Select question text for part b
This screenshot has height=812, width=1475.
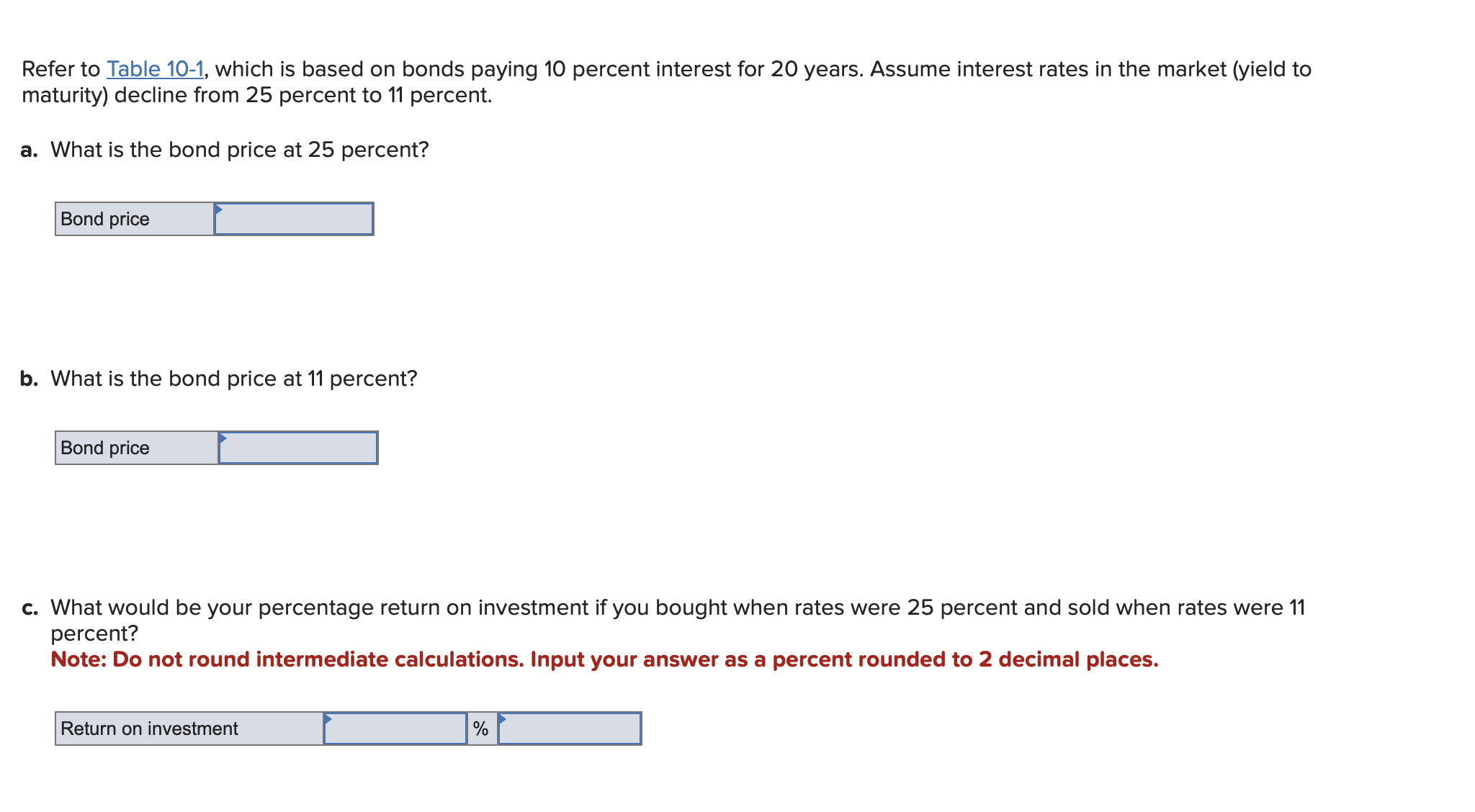233,378
